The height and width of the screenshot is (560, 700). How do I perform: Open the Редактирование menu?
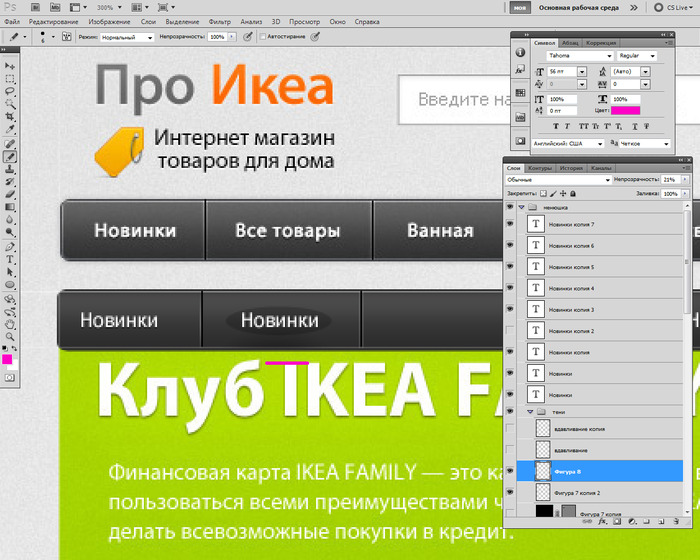[54, 21]
